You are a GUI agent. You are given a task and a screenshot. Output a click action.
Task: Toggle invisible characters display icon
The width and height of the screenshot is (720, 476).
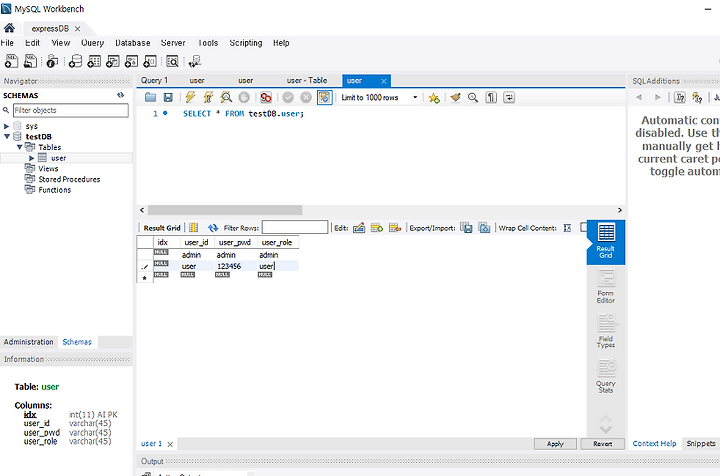point(491,97)
